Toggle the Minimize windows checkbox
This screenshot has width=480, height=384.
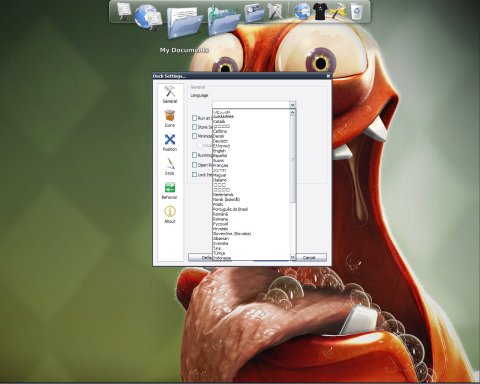(194, 136)
